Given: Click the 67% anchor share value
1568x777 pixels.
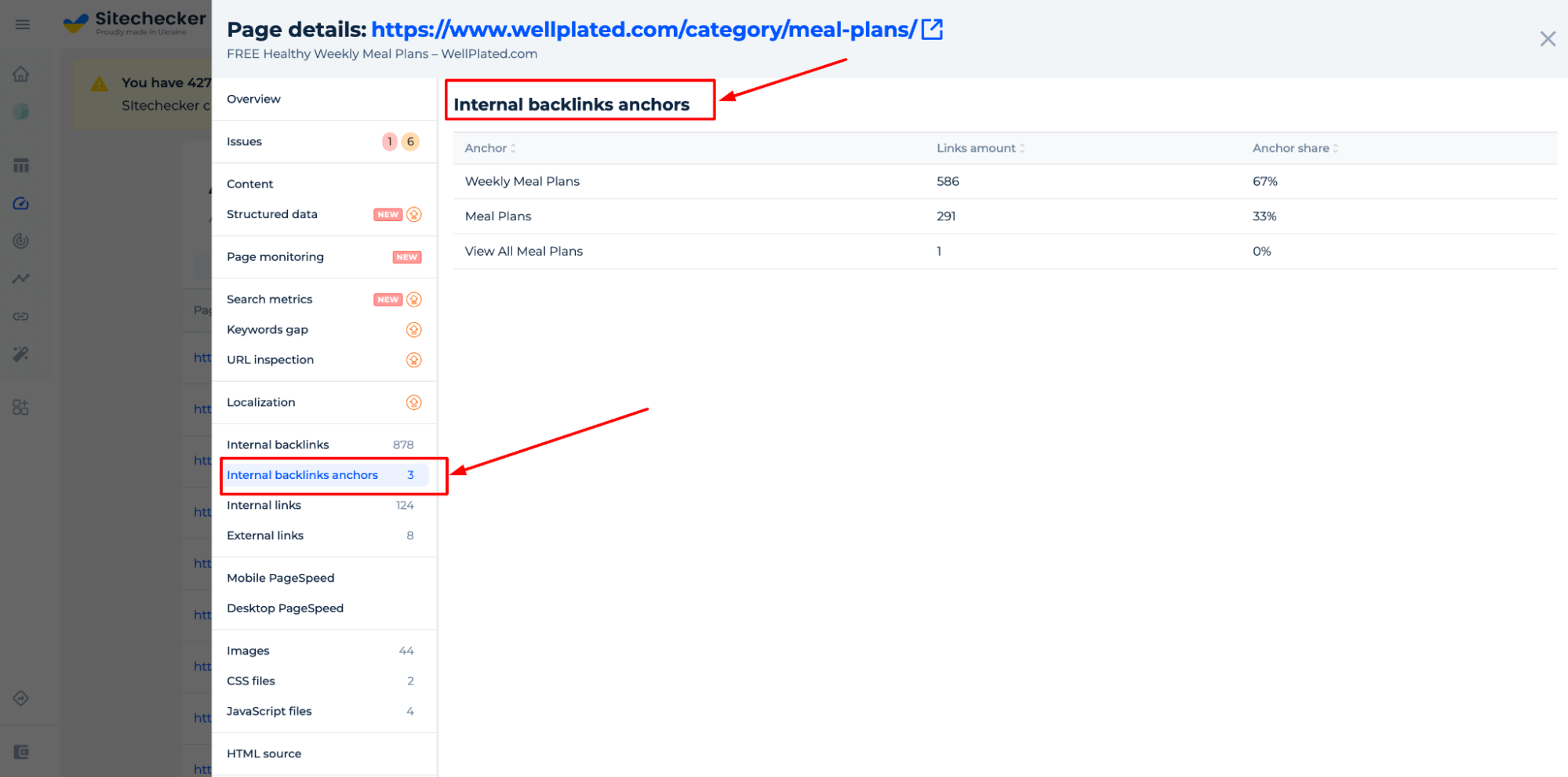Looking at the screenshot, I should click(x=1264, y=181).
